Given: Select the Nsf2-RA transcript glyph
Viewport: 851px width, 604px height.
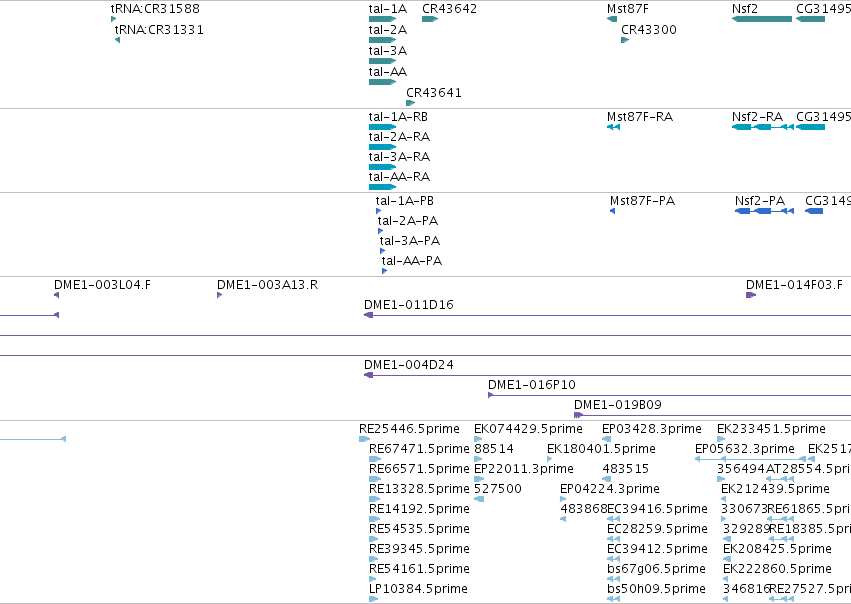Looking at the screenshot, I should tap(763, 127).
